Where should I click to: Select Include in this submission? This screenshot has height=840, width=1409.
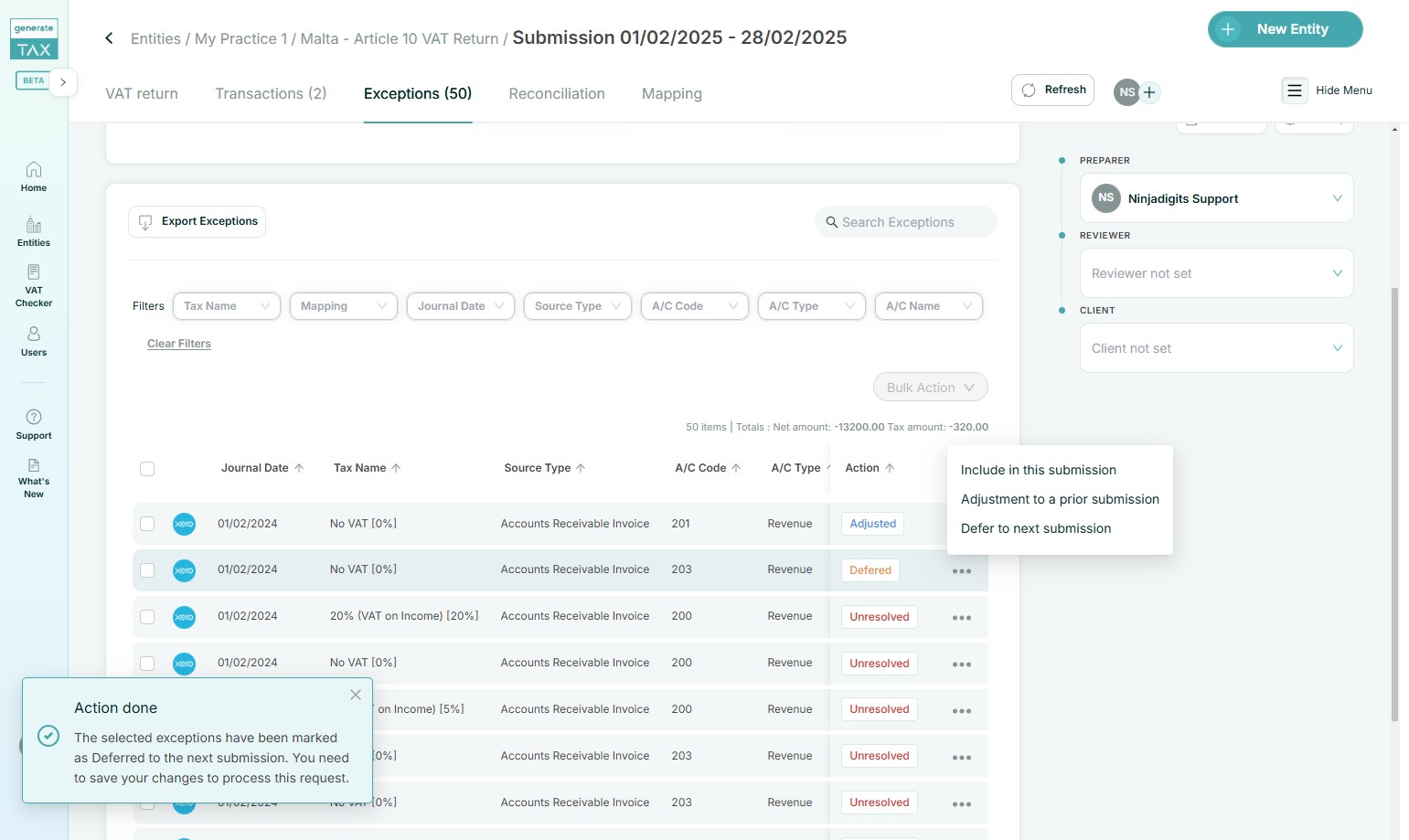(1039, 470)
